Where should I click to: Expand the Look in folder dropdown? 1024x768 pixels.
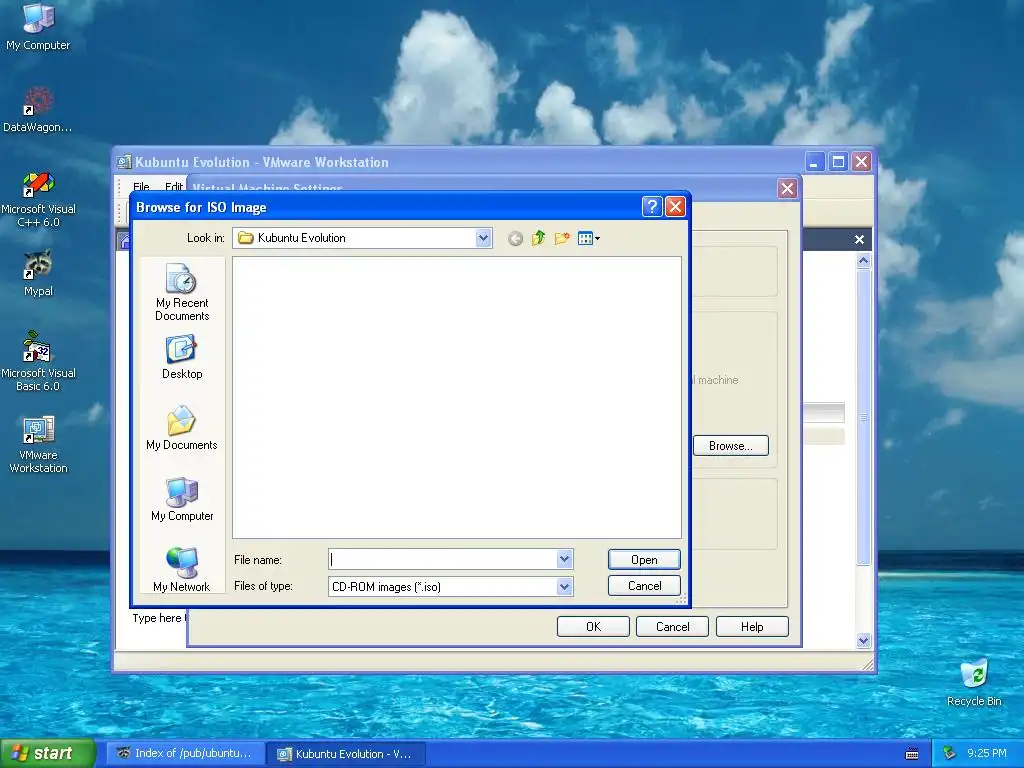483,238
